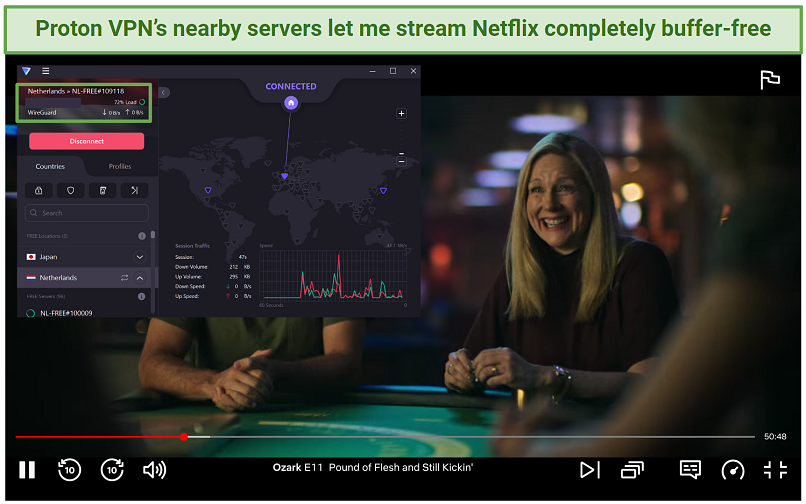Click the Netflix red playhead scrubber
806x504 pixels.
(184, 437)
